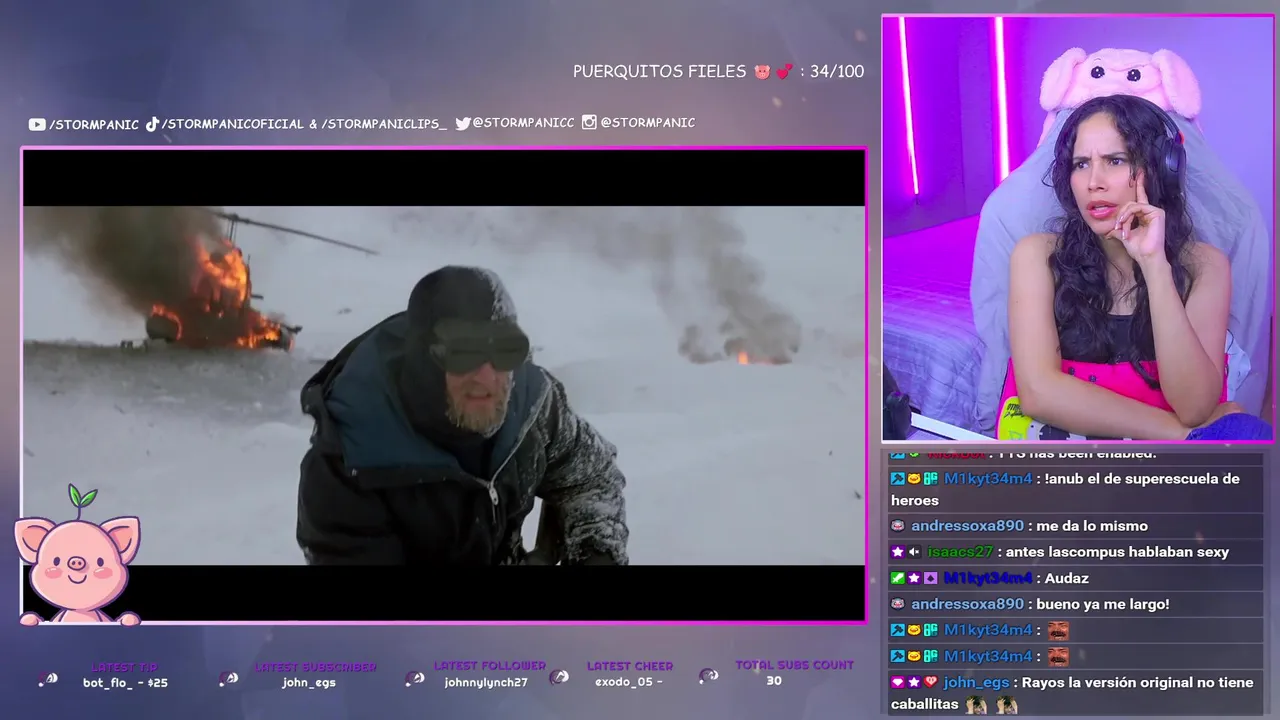Click the star badge in the Audaz message
The width and height of the screenshot is (1280, 720).
pos(914,578)
